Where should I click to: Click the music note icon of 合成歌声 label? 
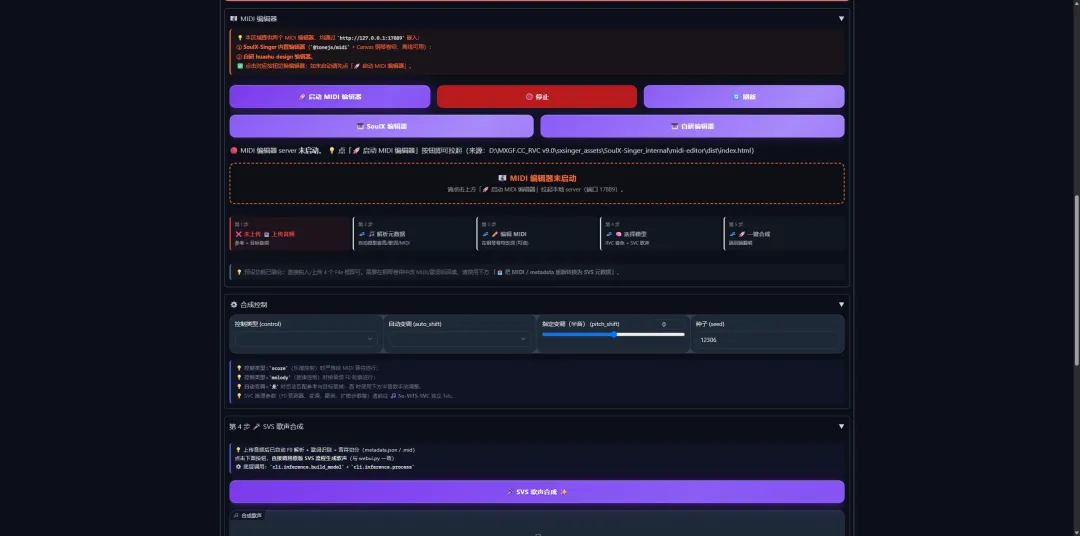tap(236, 515)
